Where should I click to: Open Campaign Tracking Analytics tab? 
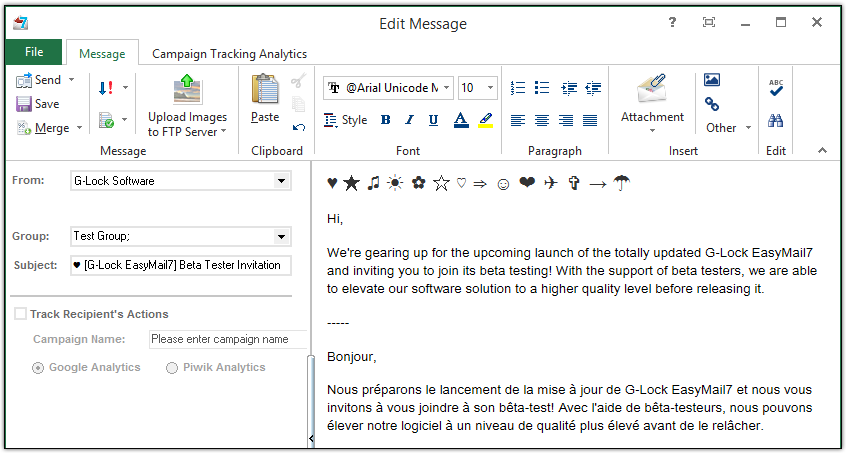[229, 54]
